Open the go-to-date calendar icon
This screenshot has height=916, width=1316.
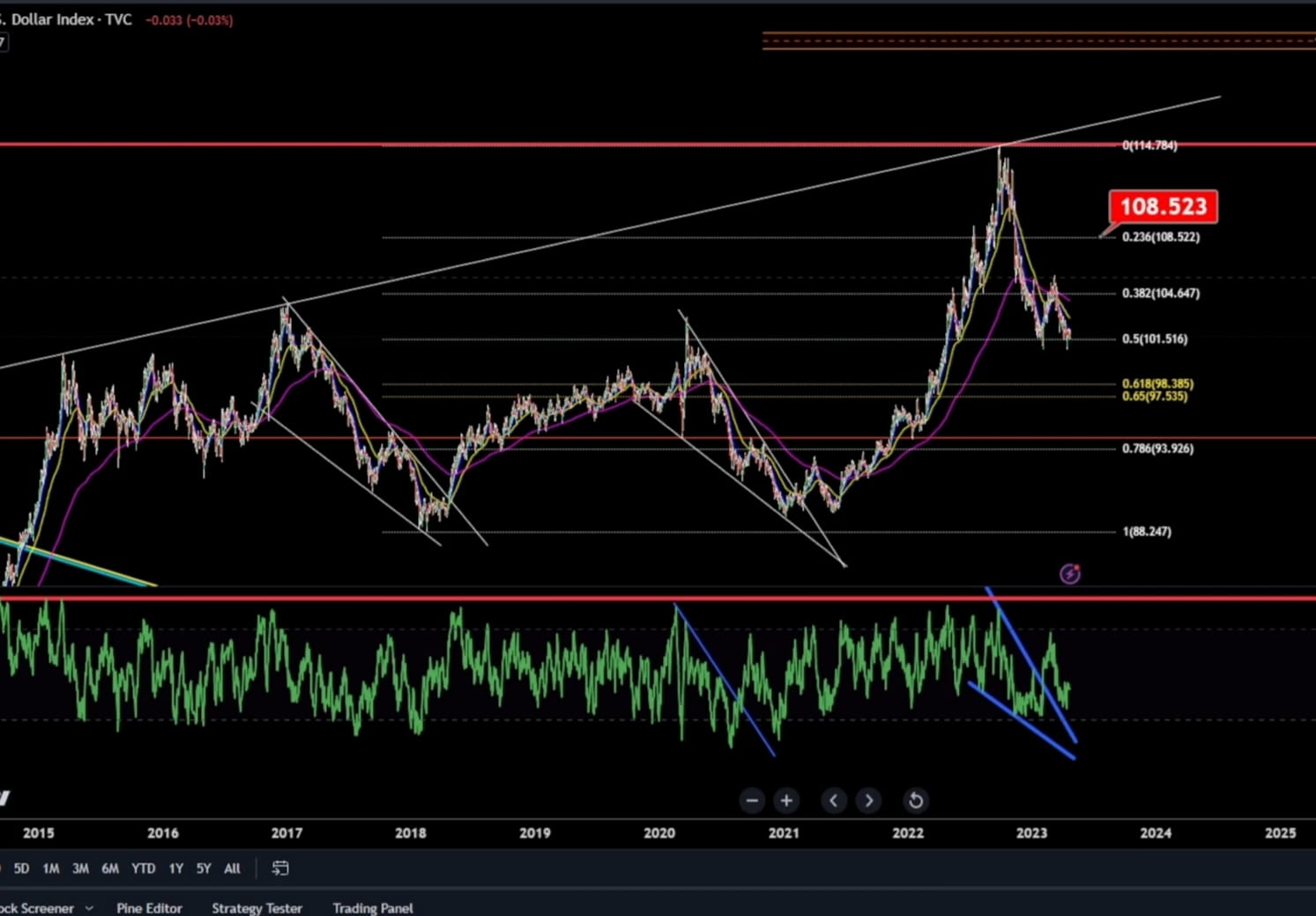[280, 868]
